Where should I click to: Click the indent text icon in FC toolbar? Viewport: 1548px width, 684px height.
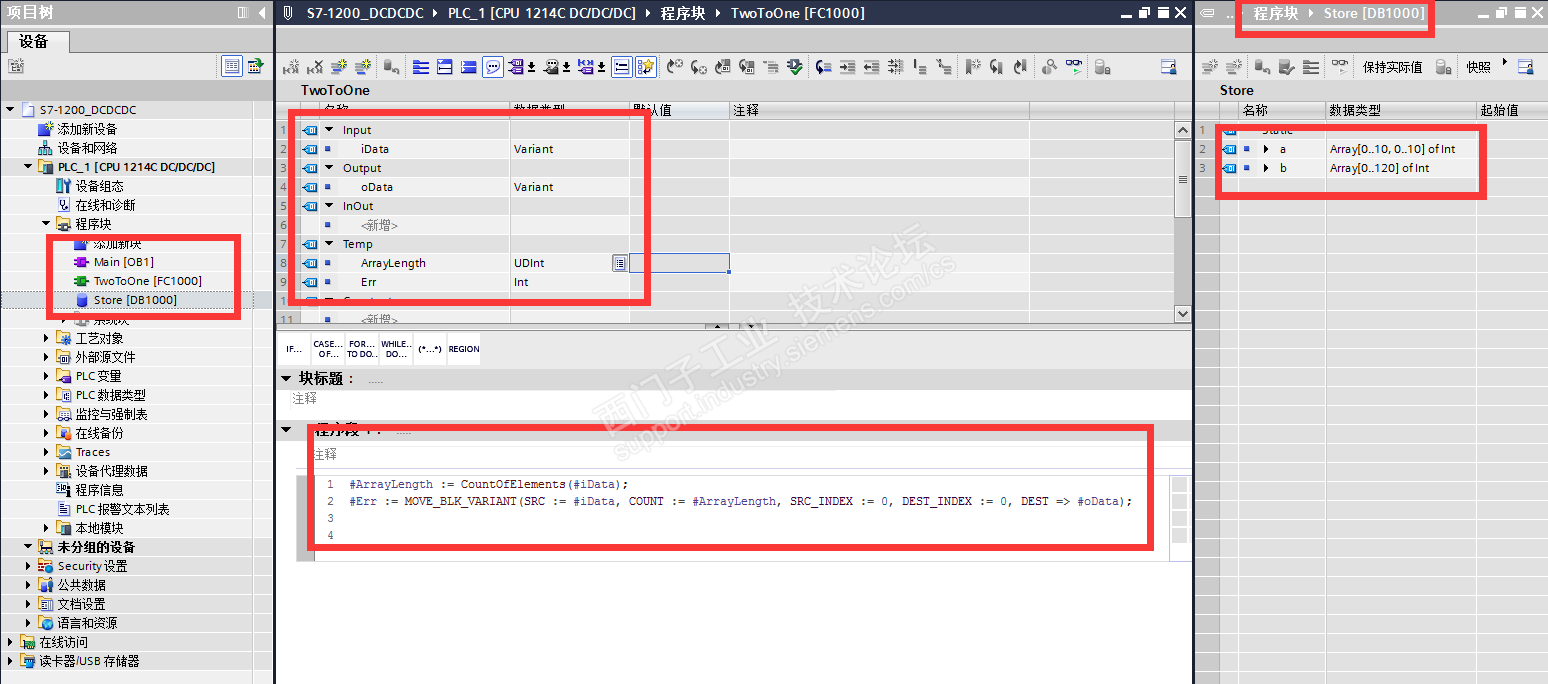(847, 67)
